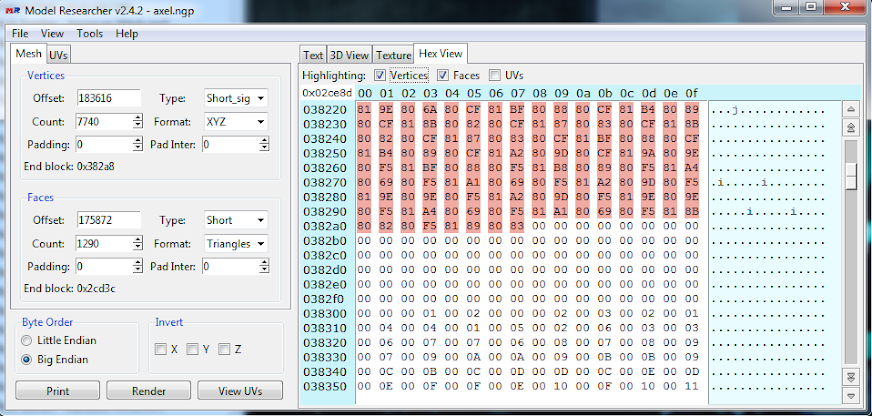The height and width of the screenshot is (416, 872).
Task: Click page-down double arrow in hex scrollbar
Action: point(850,377)
